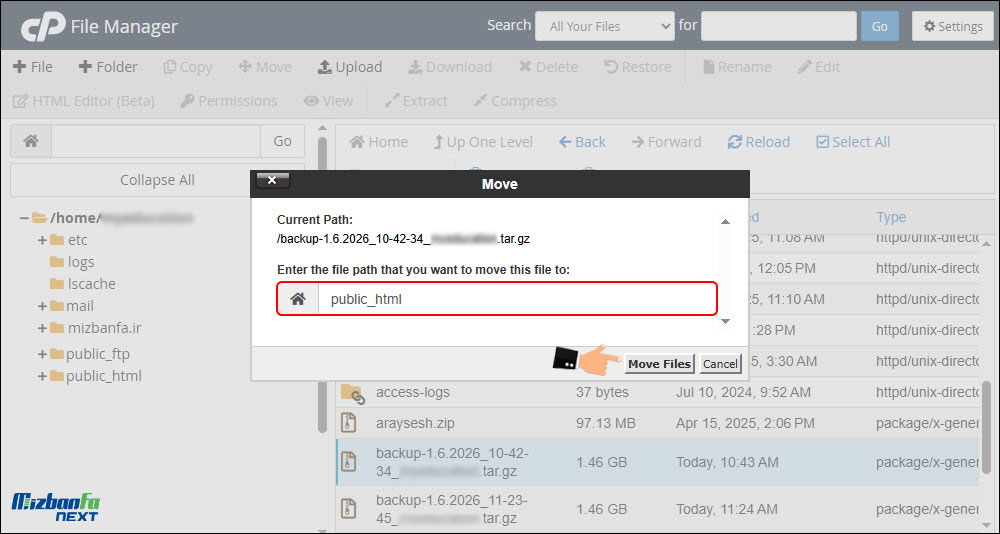Create a new folder with + Folder
The image size is (1000, 534).
click(x=107, y=67)
